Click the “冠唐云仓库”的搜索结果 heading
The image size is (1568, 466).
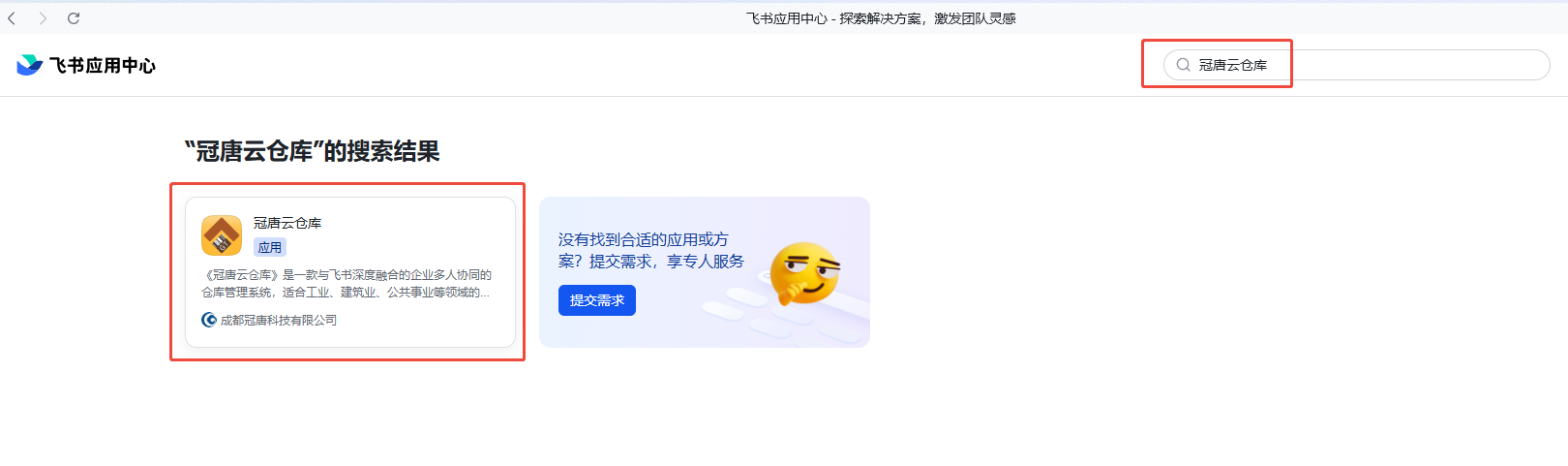312,151
